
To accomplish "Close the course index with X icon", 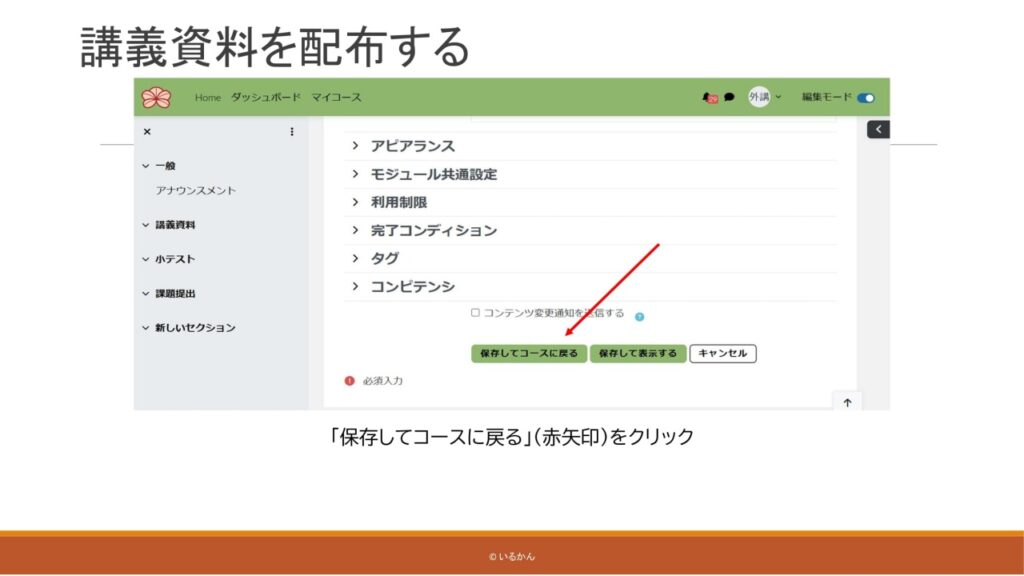I will click(147, 132).
